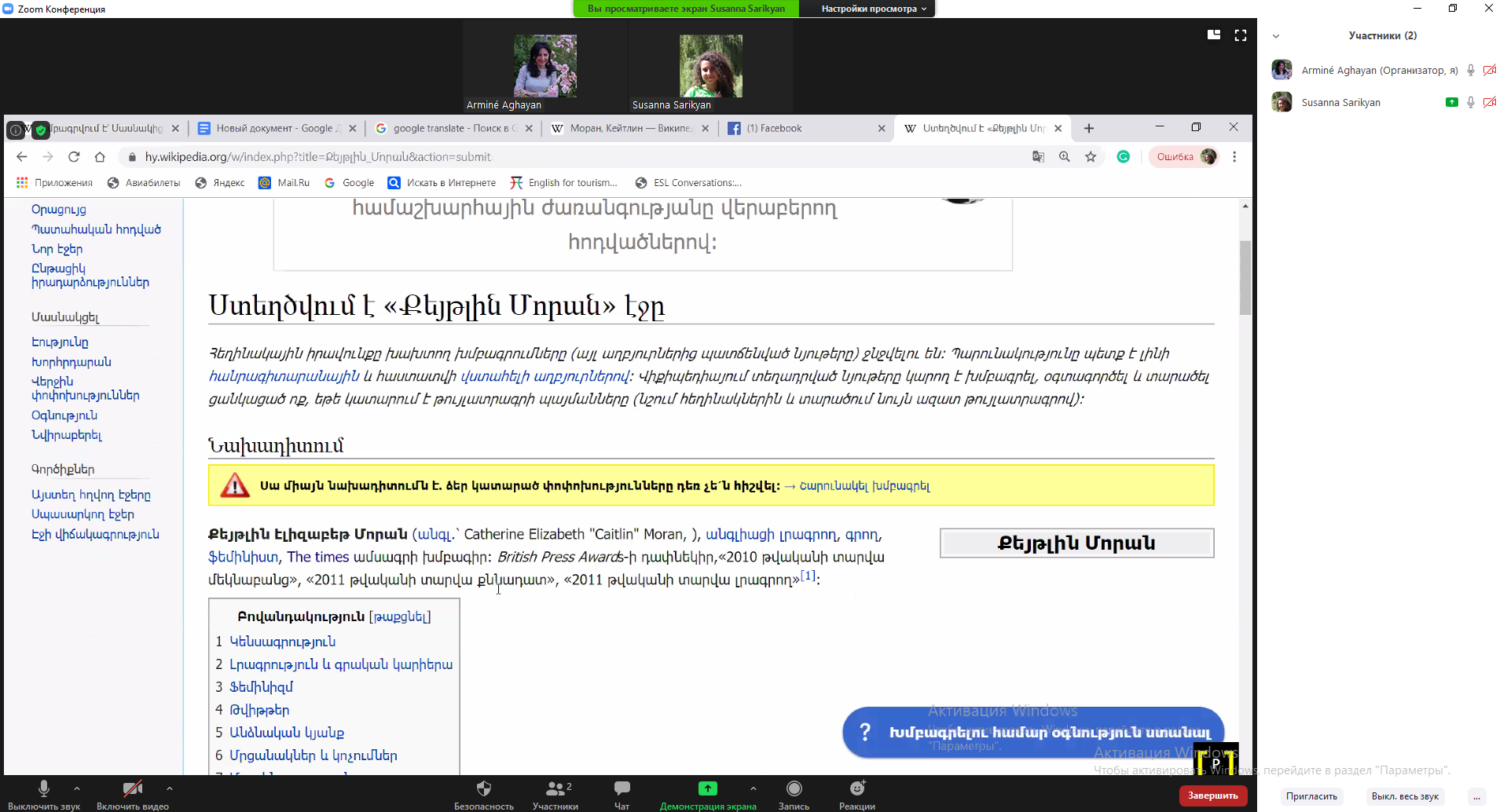Toggle Susanna Sarikyan's camera icon in participants
Viewport: 1507px width, 812px height.
click(1490, 102)
